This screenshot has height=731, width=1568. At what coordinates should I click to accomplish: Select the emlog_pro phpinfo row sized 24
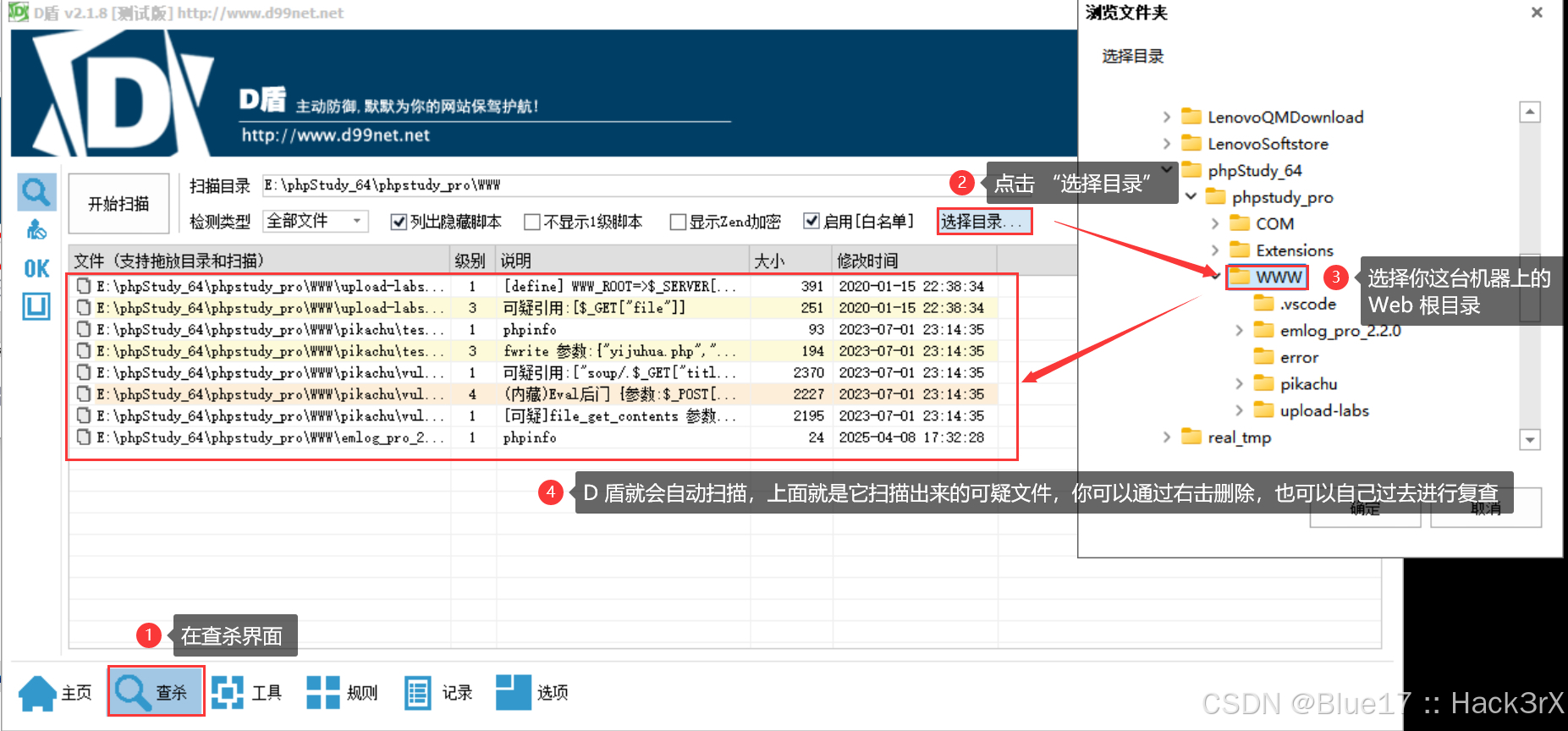coord(533,437)
